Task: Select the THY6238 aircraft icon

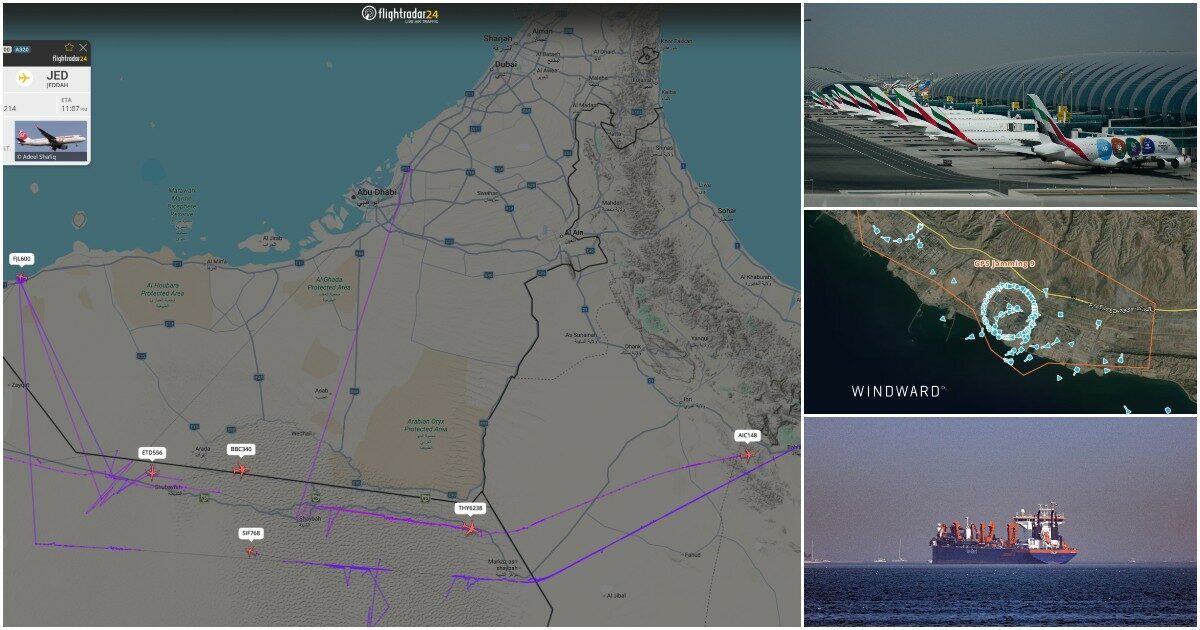Action: pos(470,528)
